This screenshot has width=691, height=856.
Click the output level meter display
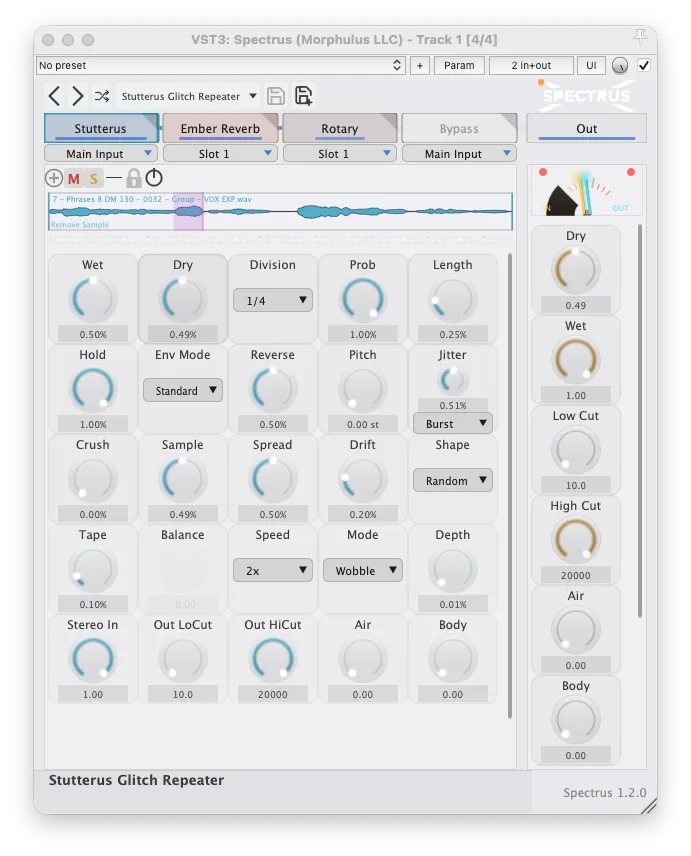587,190
